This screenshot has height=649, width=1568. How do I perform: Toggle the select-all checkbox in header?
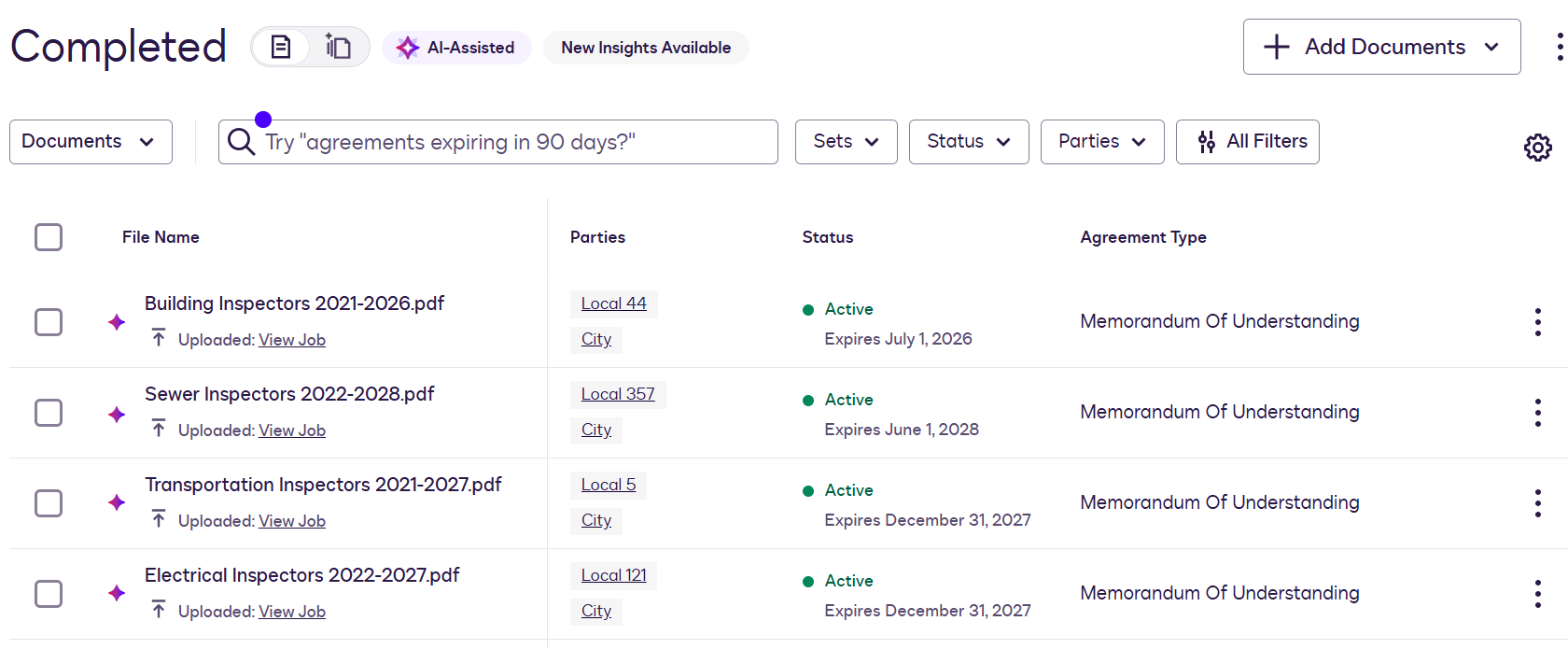[49, 237]
